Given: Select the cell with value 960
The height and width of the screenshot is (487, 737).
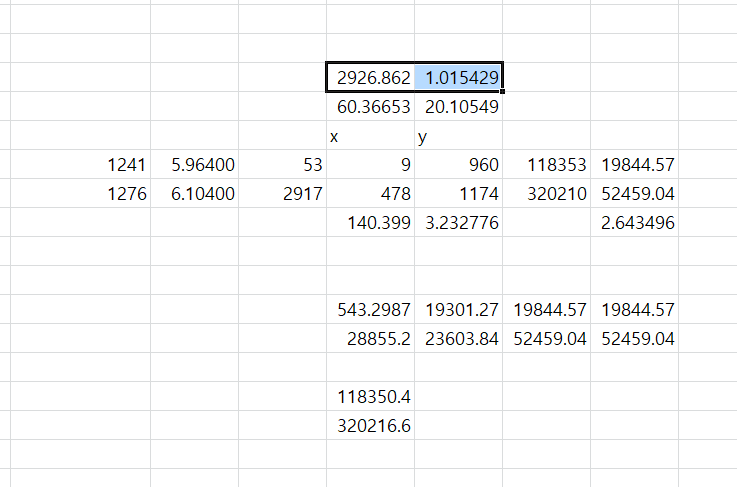Looking at the screenshot, I should coord(458,165).
